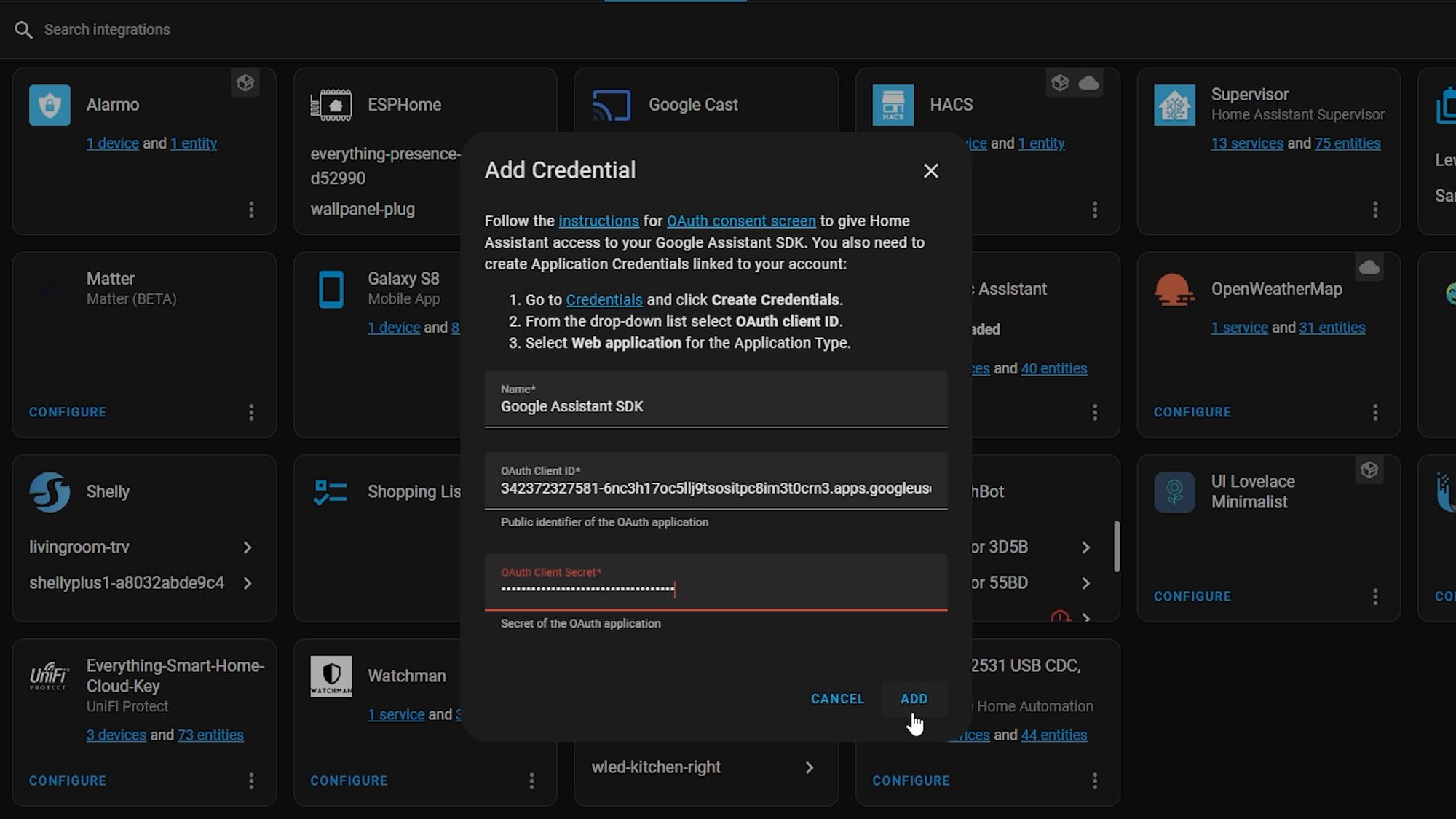Viewport: 1456px width, 819px height.
Task: Open OpenWeatherMap's 31 entities link
Action: pyautogui.click(x=1332, y=328)
